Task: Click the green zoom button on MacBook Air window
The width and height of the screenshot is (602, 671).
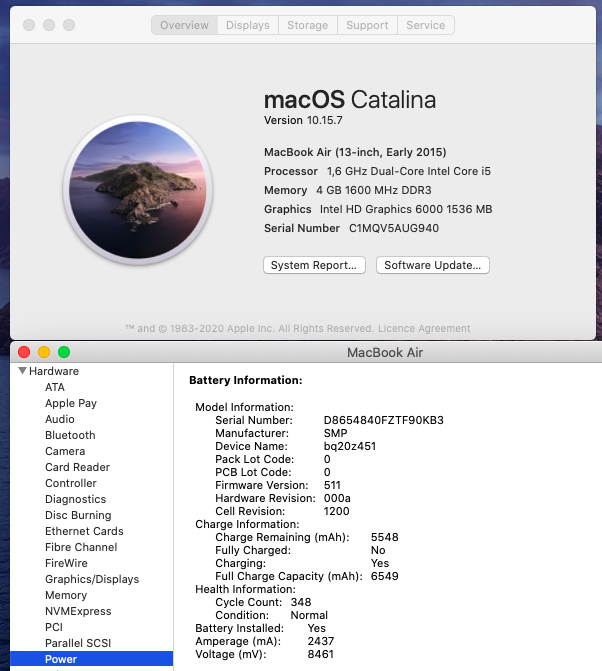Action: [64, 352]
